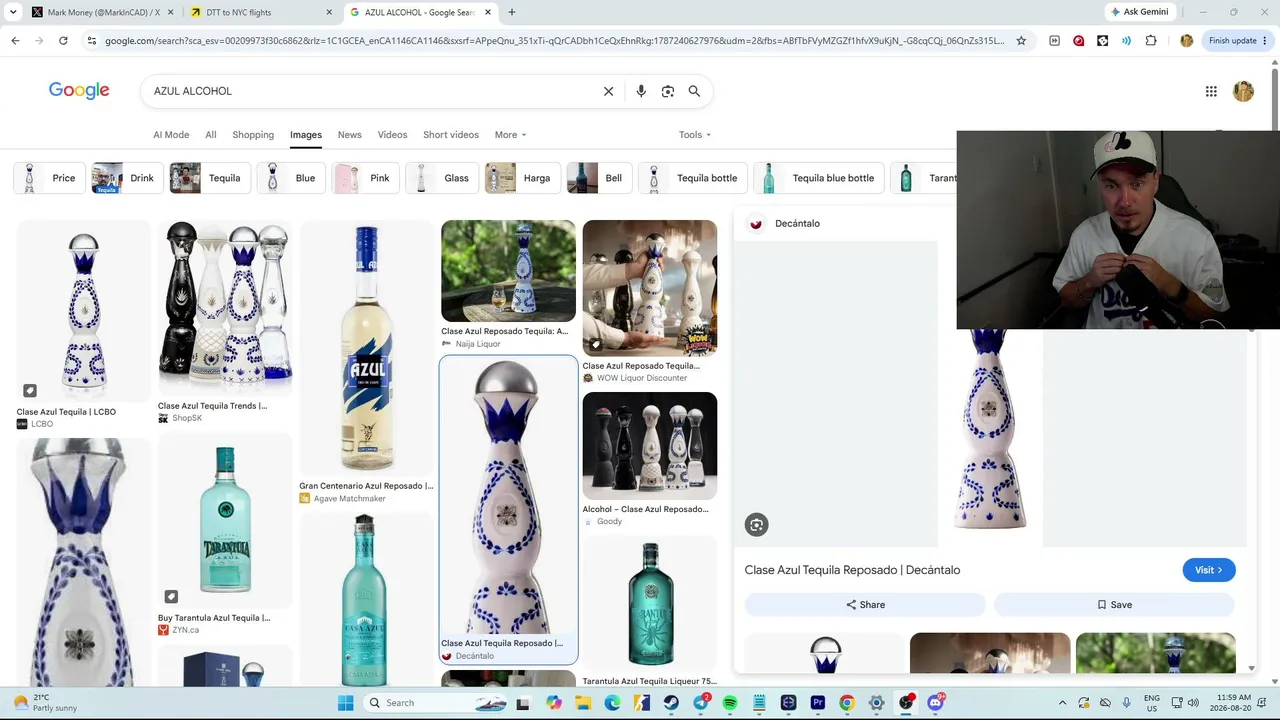Reload the page

(x=63, y=41)
